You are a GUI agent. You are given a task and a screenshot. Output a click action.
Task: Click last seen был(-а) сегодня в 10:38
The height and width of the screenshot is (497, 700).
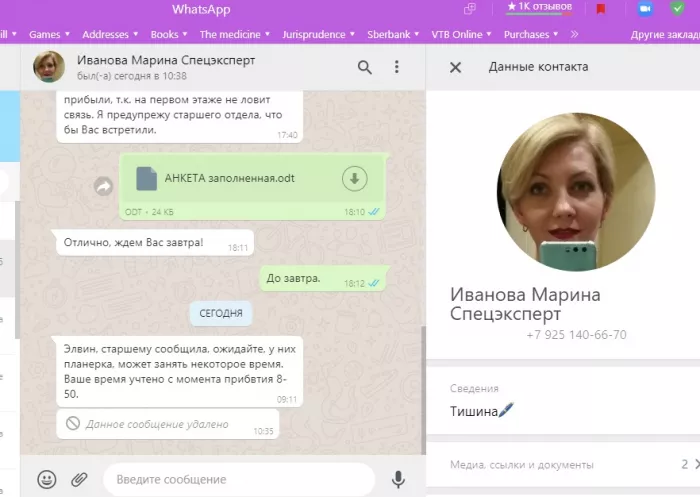tap(132, 76)
